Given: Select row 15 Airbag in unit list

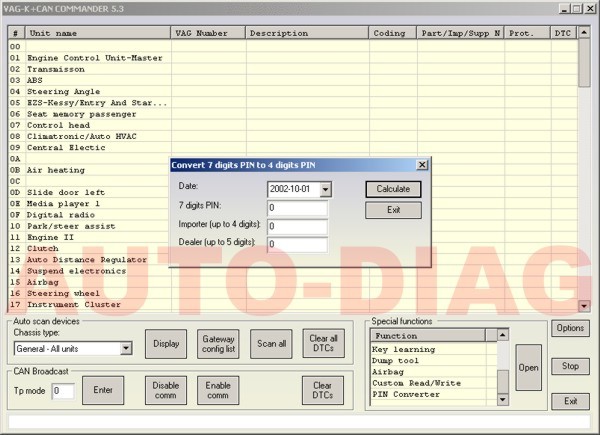Looking at the screenshot, I should click(293, 282).
